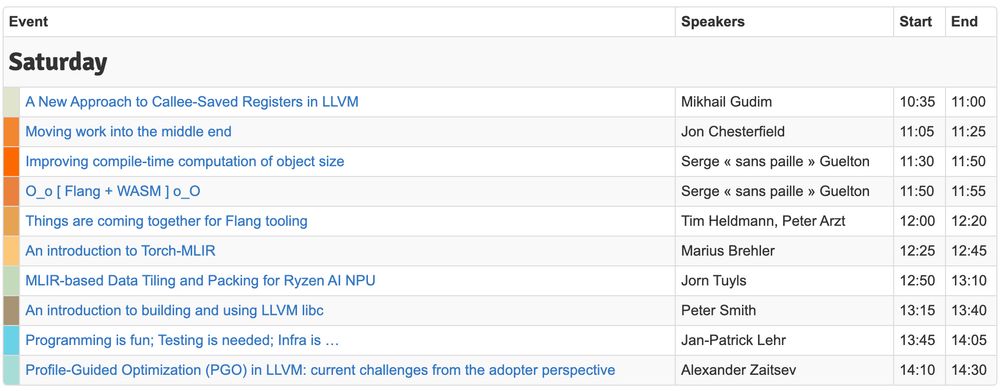Open 'An introduction to Torch-MLIR' link
Screen dimensions: 1000x391
(x=121, y=251)
